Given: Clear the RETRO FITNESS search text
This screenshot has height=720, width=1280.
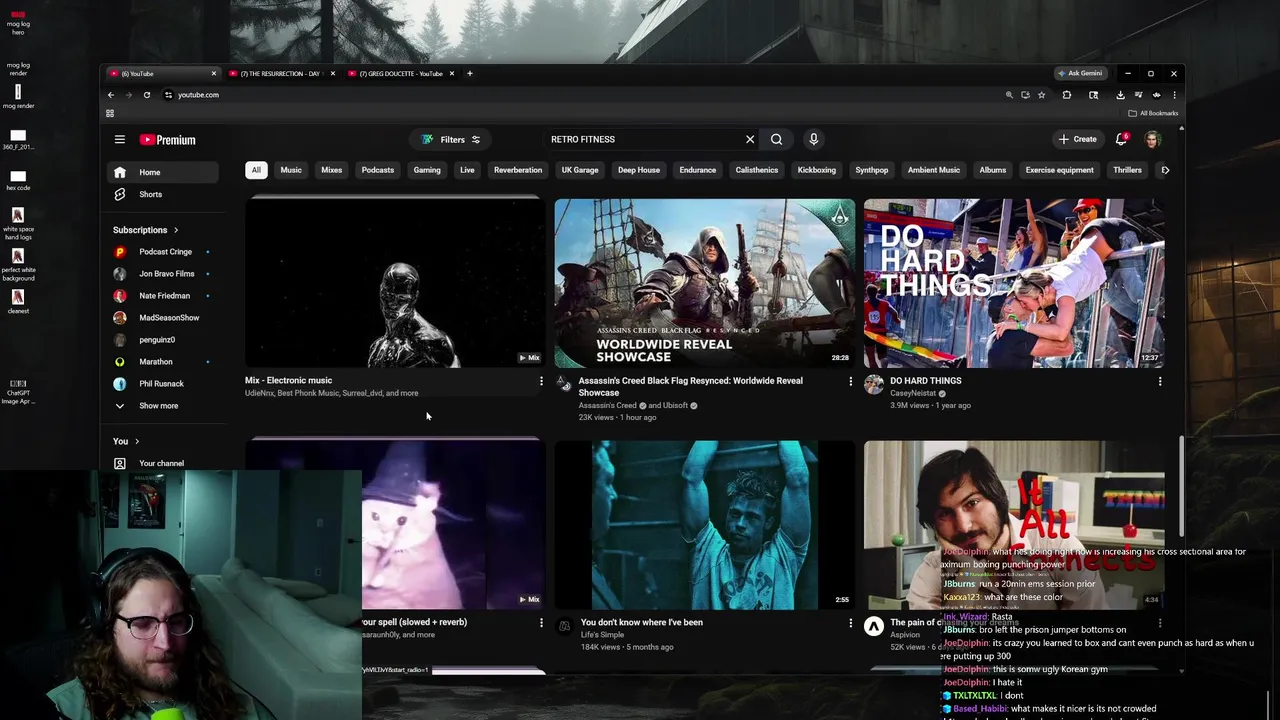Looking at the screenshot, I should click(x=750, y=139).
